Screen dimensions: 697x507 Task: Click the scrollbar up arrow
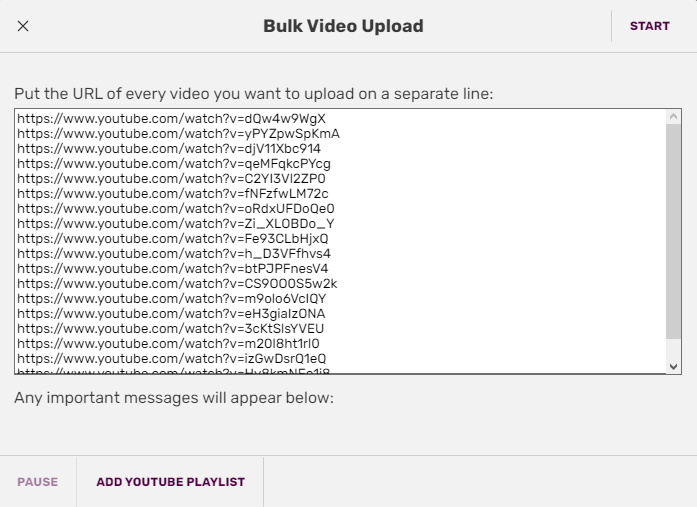click(x=673, y=117)
